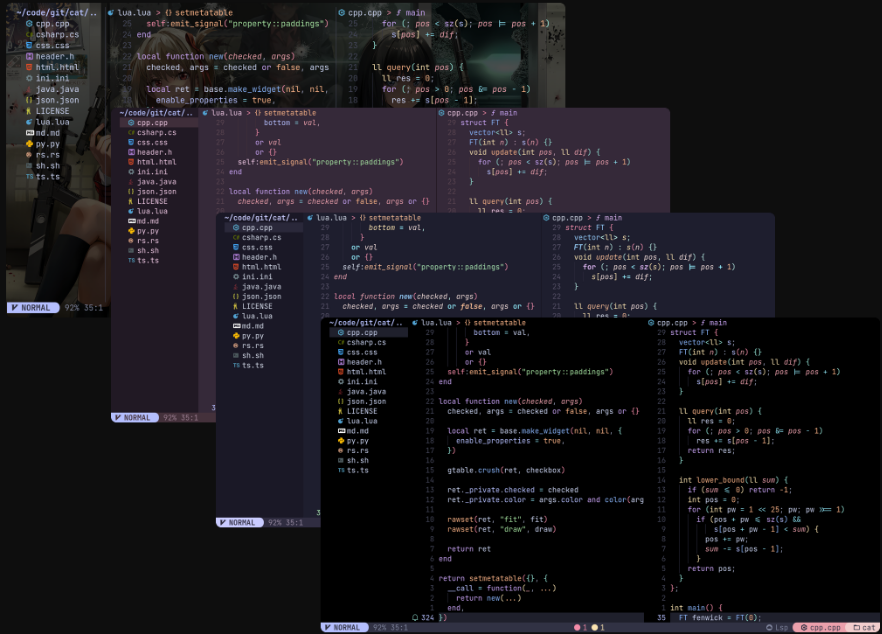Open html.html in the wallpaper window tree
Viewport: 882px width, 634px height.
point(57,67)
